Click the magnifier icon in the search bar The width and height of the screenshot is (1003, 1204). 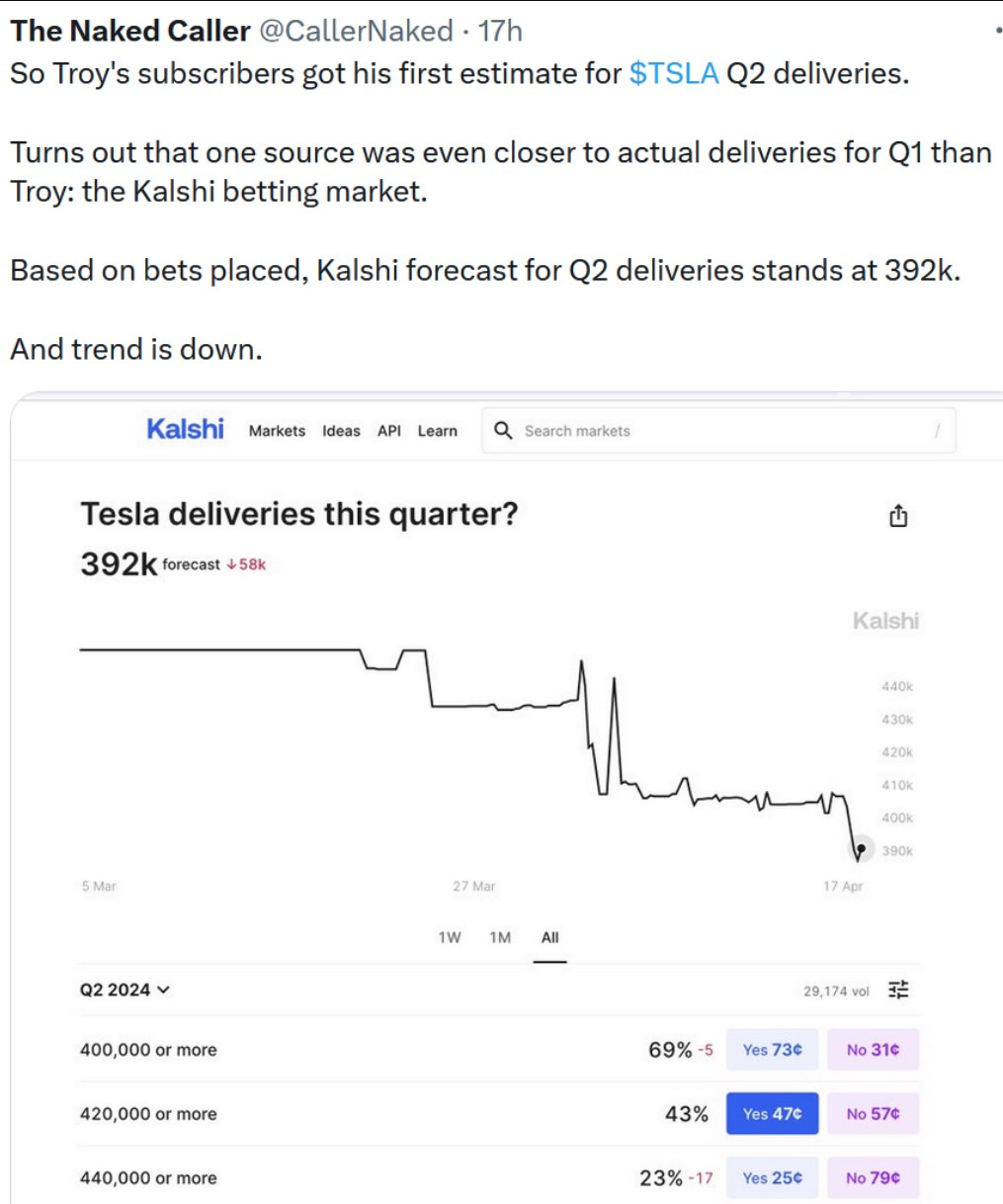(504, 431)
